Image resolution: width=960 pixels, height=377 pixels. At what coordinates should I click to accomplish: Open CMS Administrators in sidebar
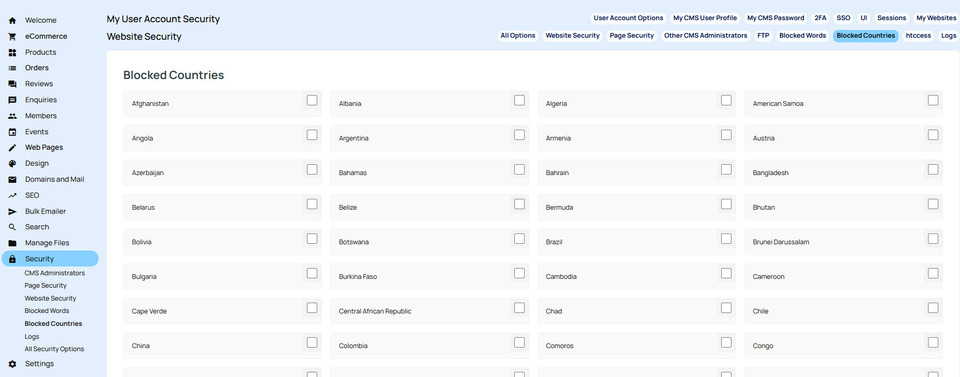54,273
